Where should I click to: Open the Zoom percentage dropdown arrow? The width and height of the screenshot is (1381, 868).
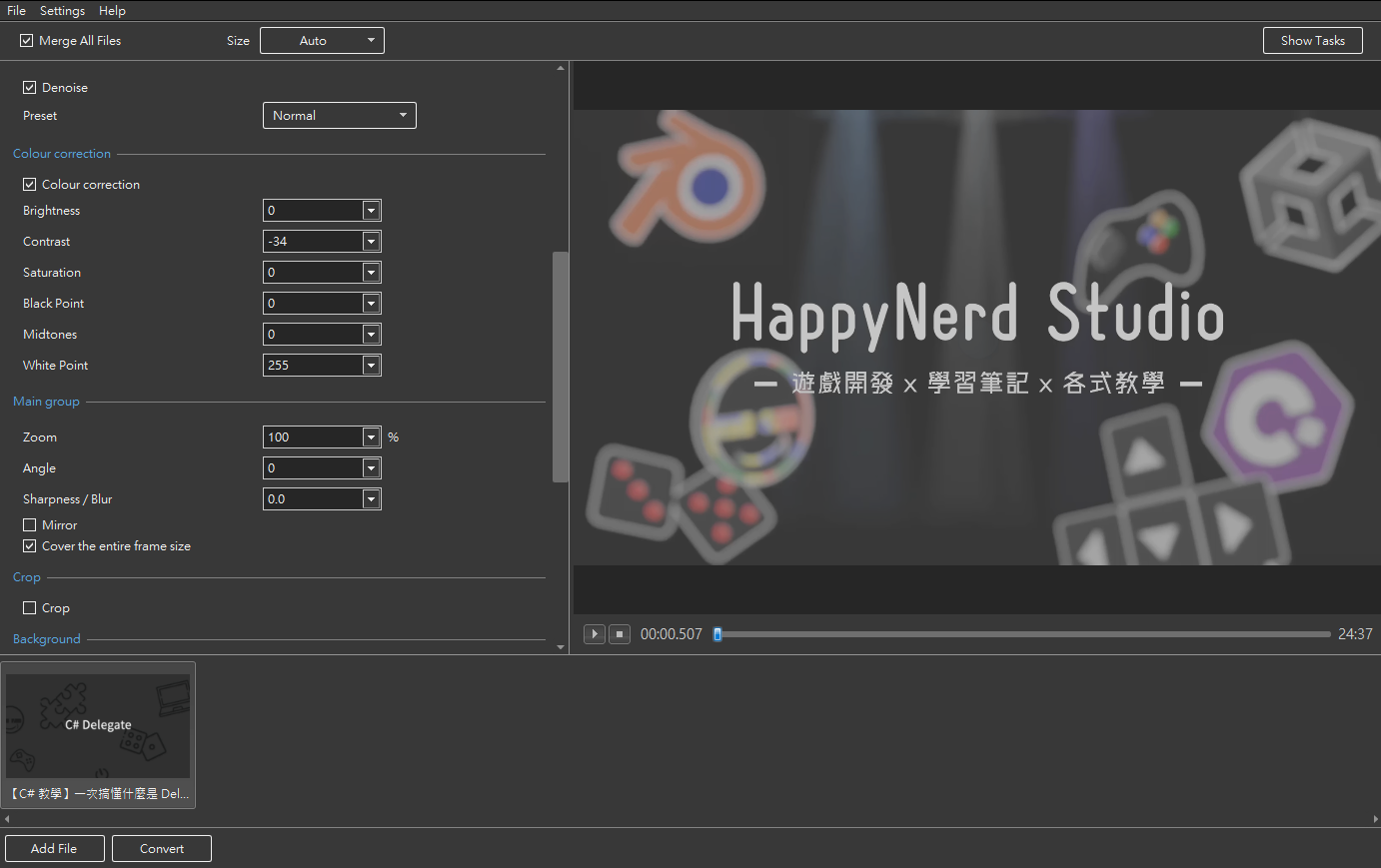[x=372, y=437]
